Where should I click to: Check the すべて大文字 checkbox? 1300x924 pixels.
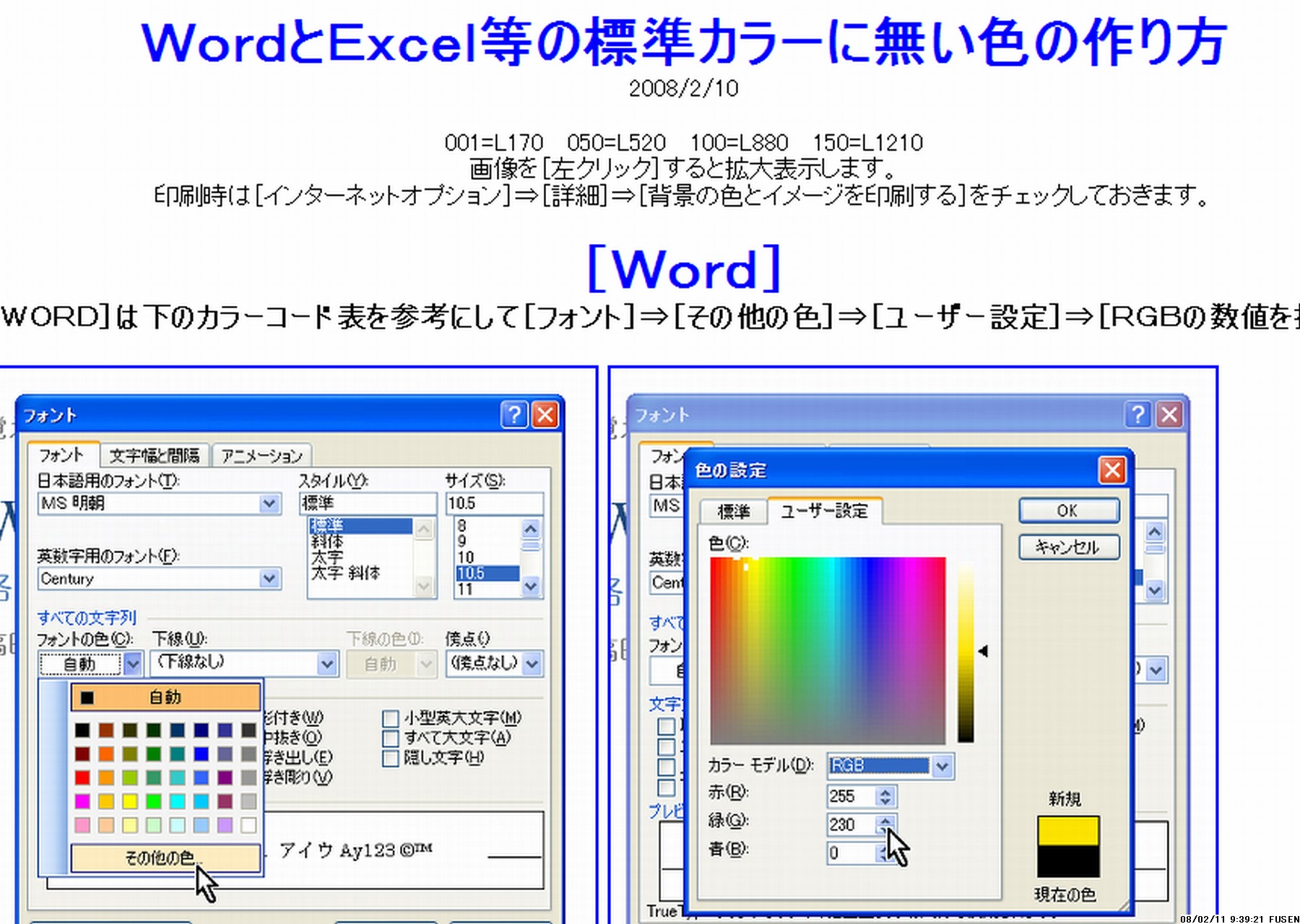pos(391,738)
